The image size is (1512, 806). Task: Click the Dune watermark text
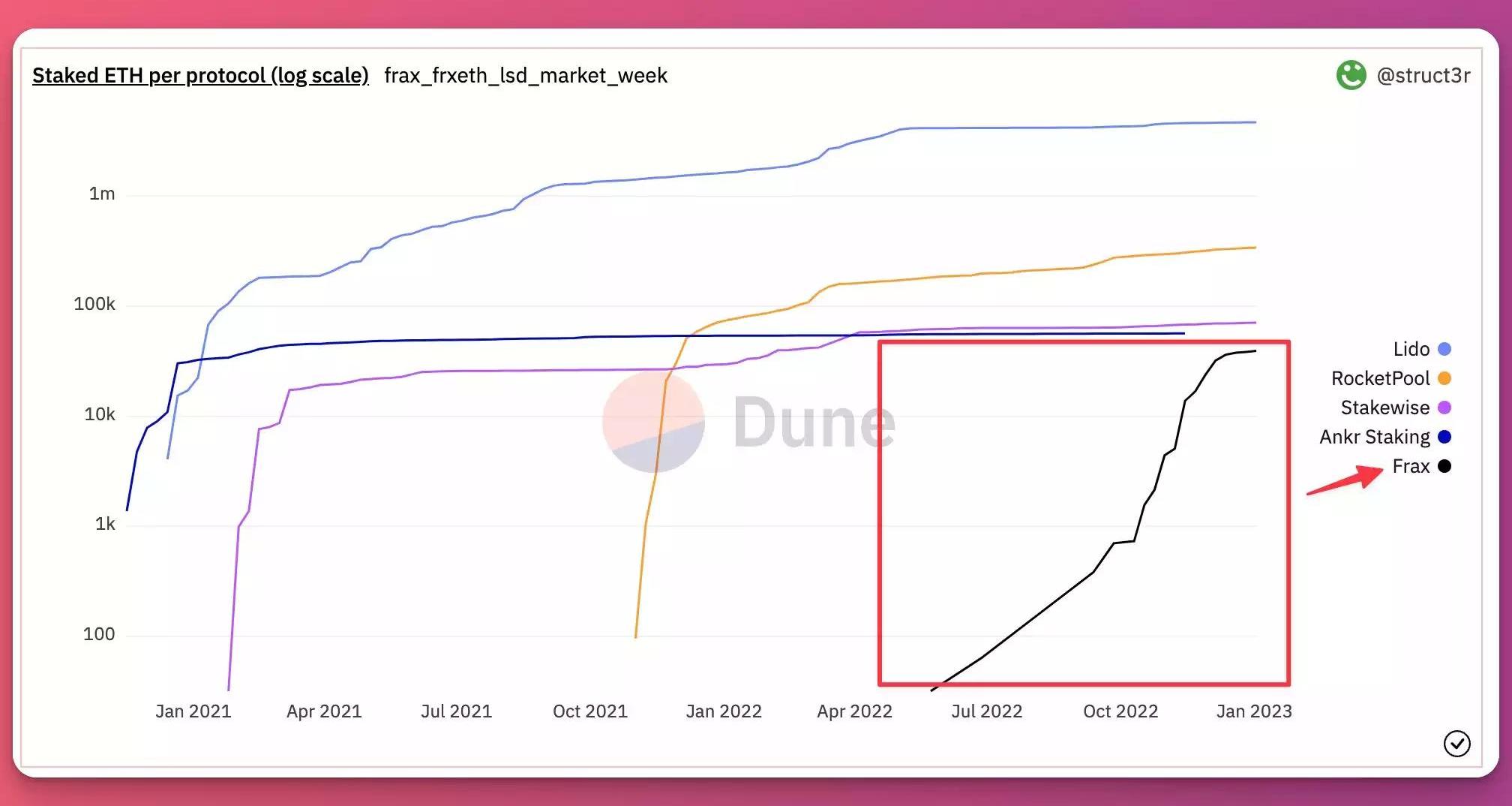[814, 423]
